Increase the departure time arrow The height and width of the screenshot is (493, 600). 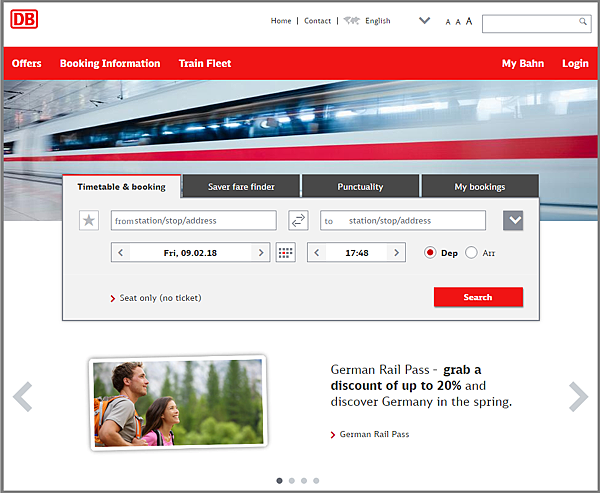[396, 253]
